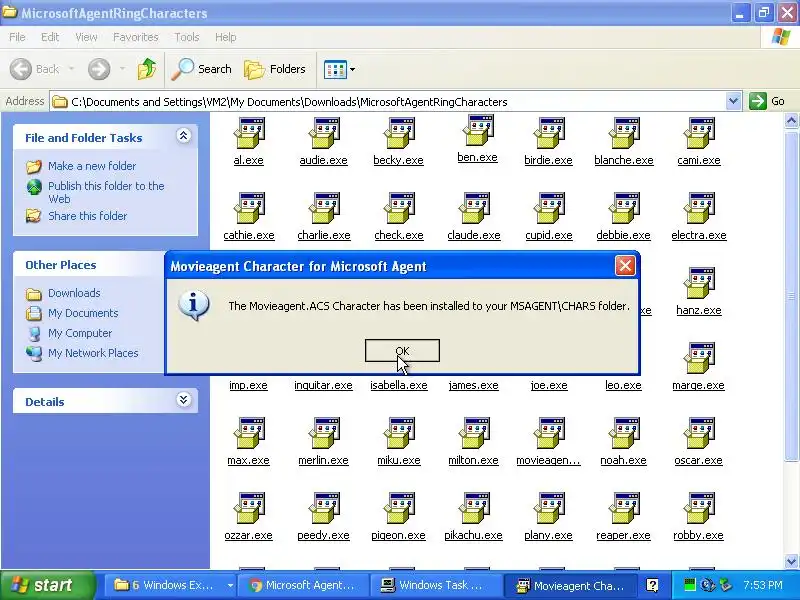This screenshot has height=600, width=800.
Task: Select the miku.exe file icon
Action: click(x=399, y=434)
